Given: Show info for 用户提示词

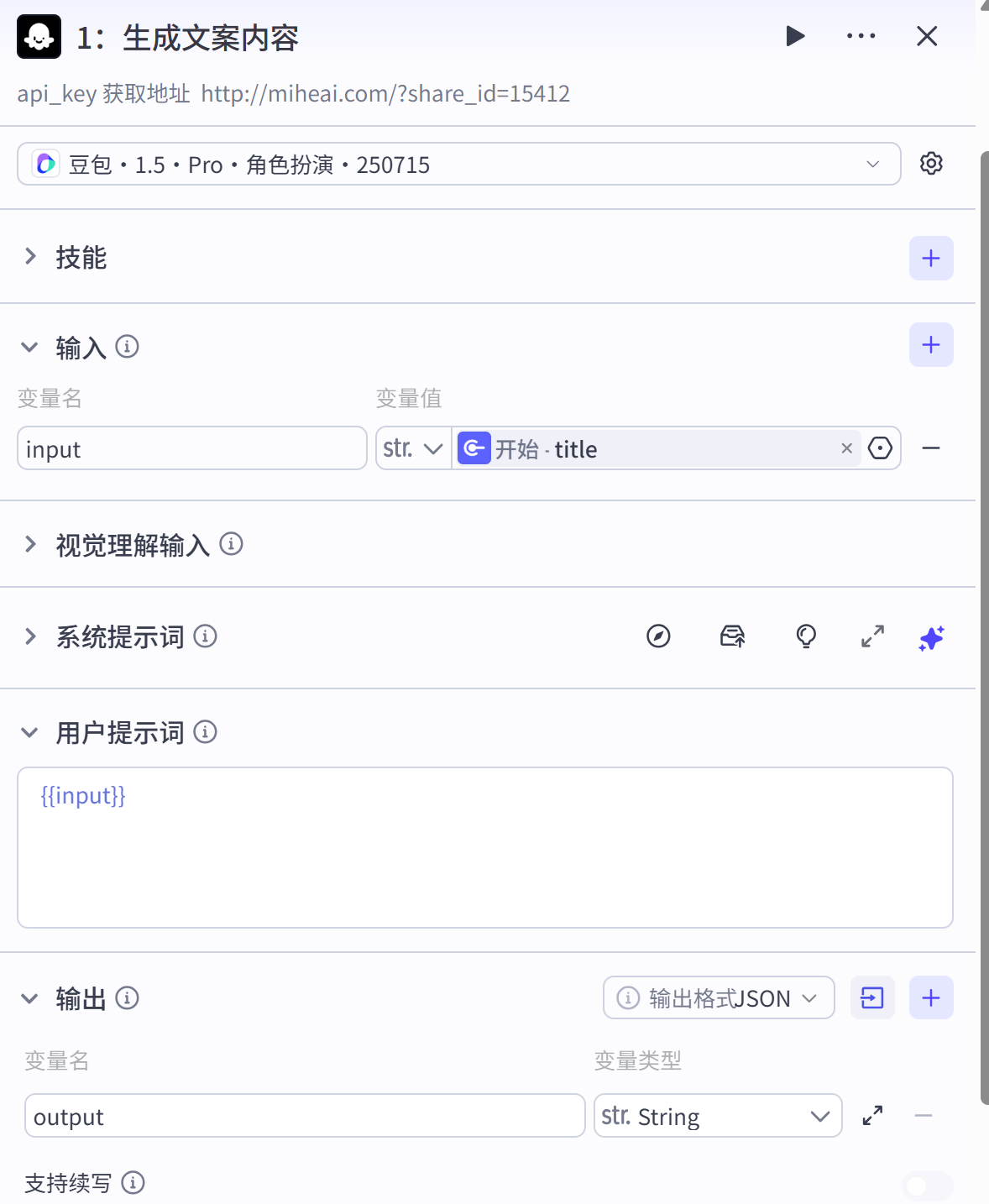Looking at the screenshot, I should (x=205, y=732).
